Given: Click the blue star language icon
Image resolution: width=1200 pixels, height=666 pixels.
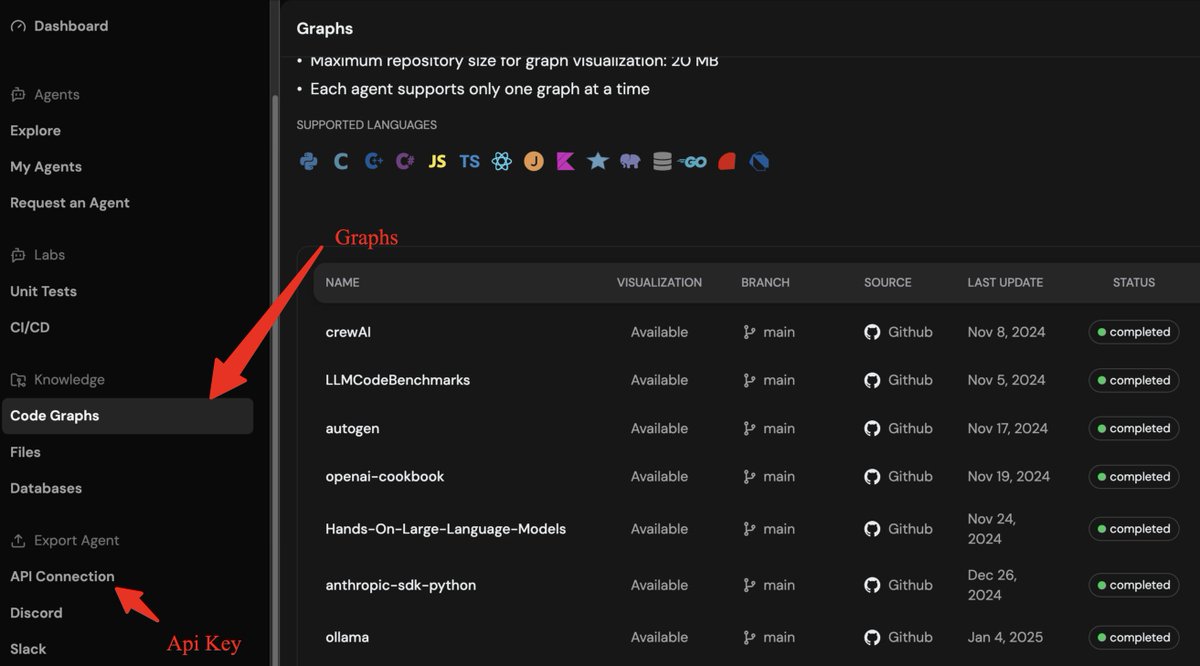Looking at the screenshot, I should tap(597, 161).
